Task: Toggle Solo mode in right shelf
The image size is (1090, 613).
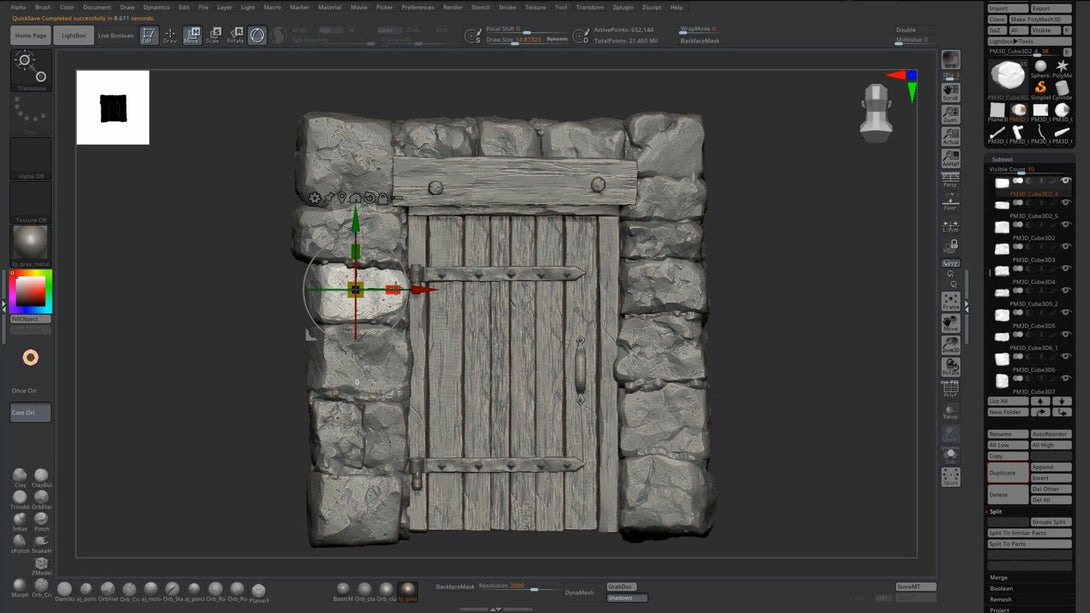Action: coord(950,455)
